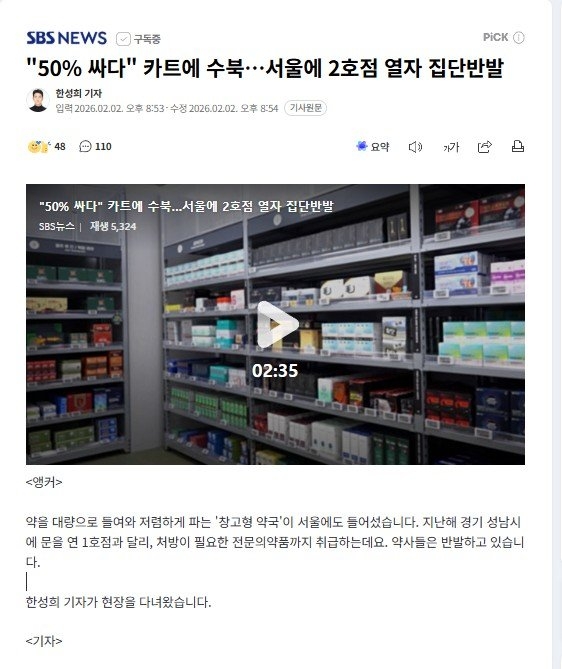The width and height of the screenshot is (562, 669).
Task: Click the PiCK label
Action: click(495, 37)
